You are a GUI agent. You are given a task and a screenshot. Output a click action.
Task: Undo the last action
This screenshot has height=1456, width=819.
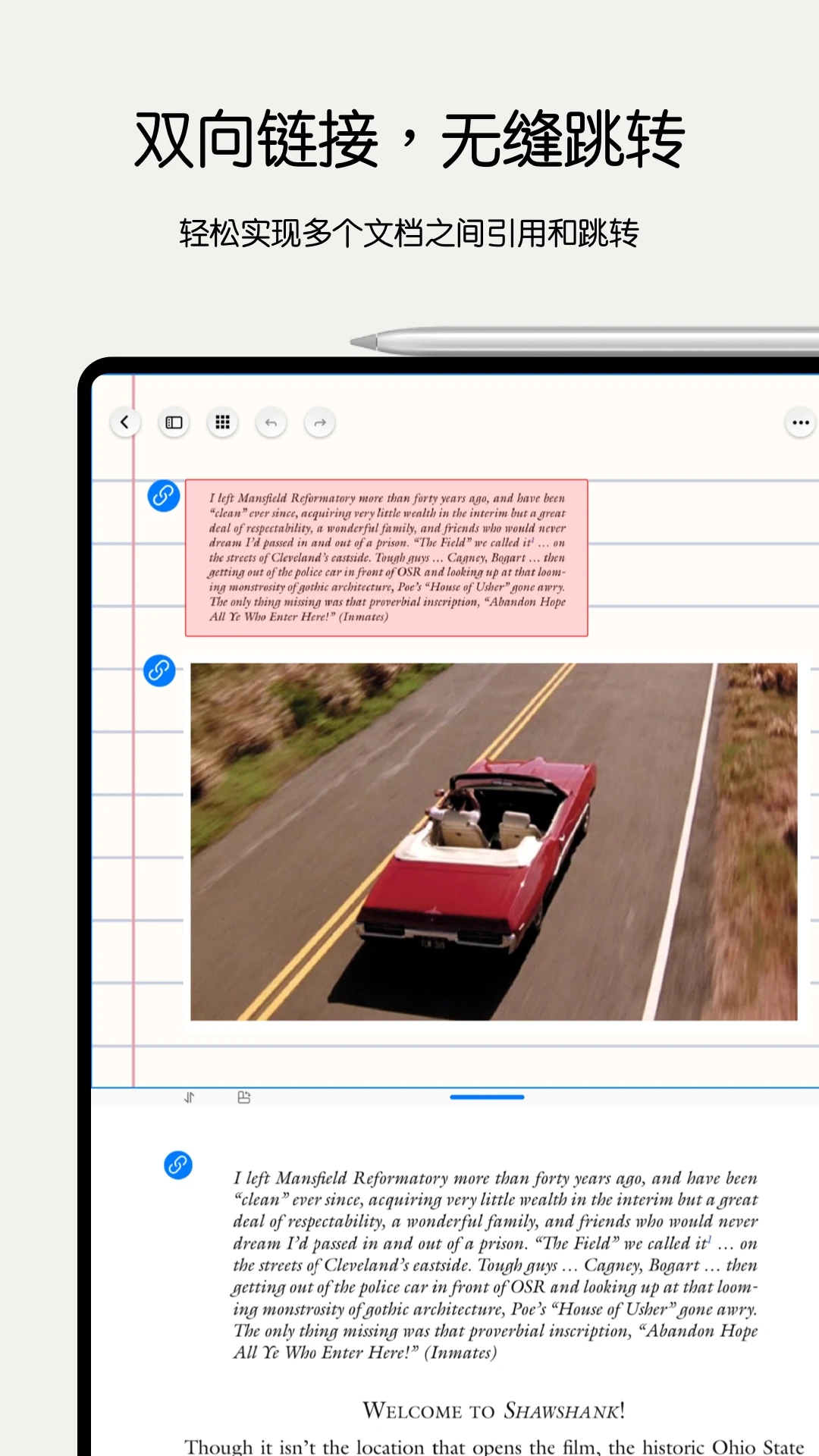(x=271, y=422)
